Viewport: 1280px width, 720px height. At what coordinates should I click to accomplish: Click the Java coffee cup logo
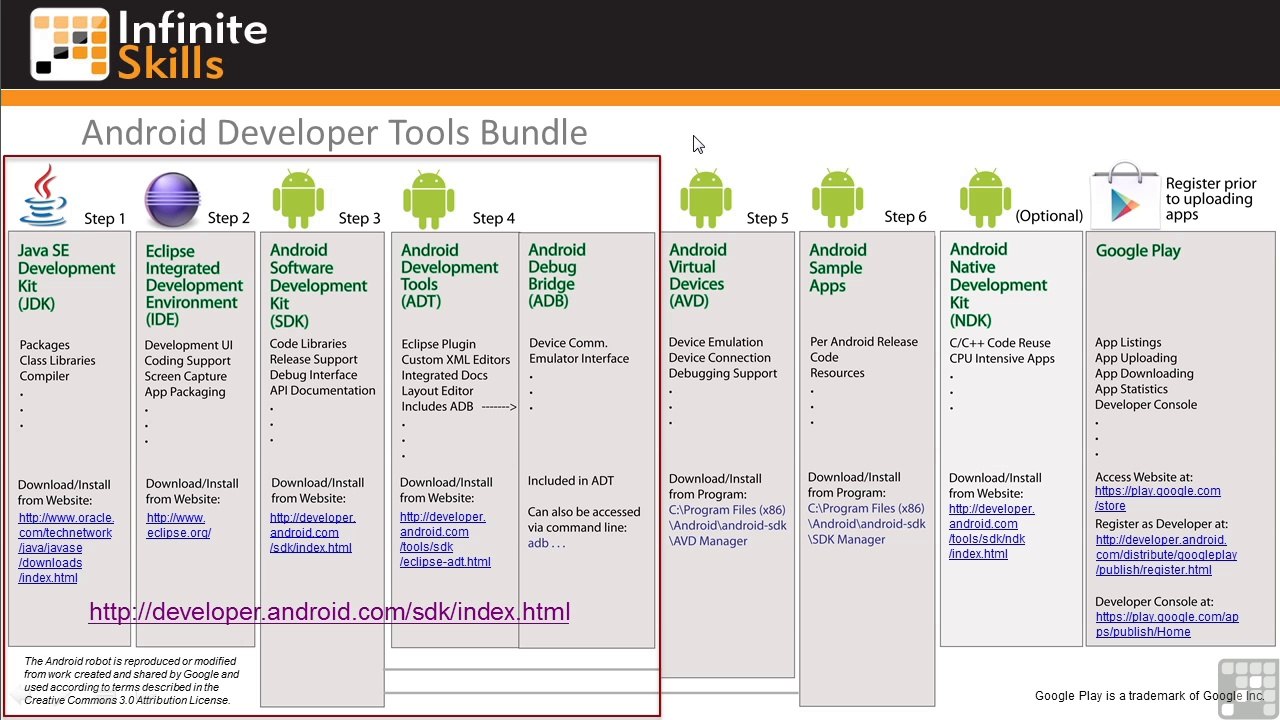pyautogui.click(x=45, y=197)
